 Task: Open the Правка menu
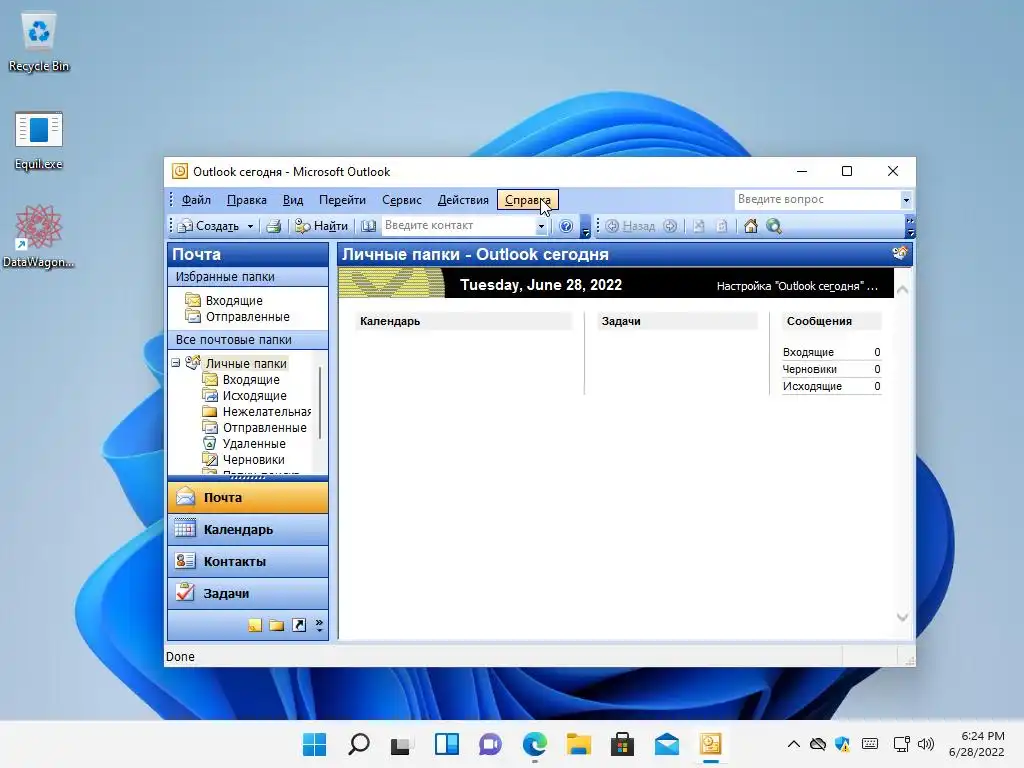pyautogui.click(x=246, y=200)
